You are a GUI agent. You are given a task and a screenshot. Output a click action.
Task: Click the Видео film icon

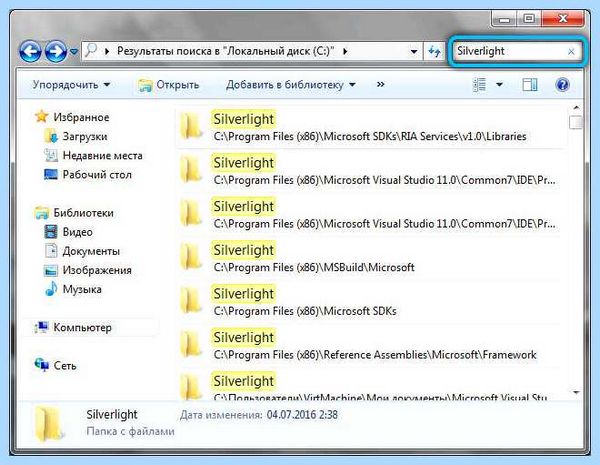coord(51,232)
